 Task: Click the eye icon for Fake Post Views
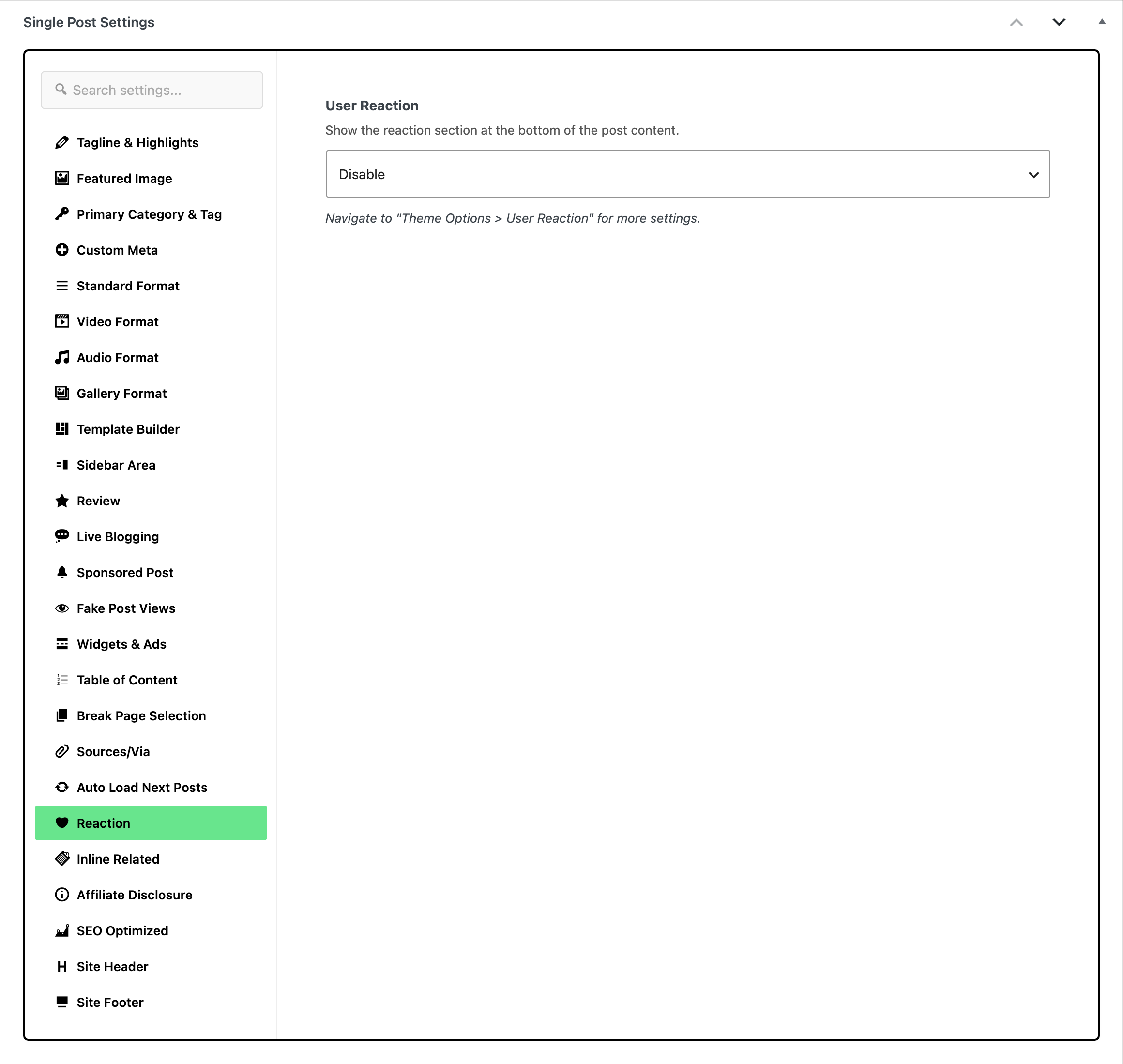(x=62, y=608)
